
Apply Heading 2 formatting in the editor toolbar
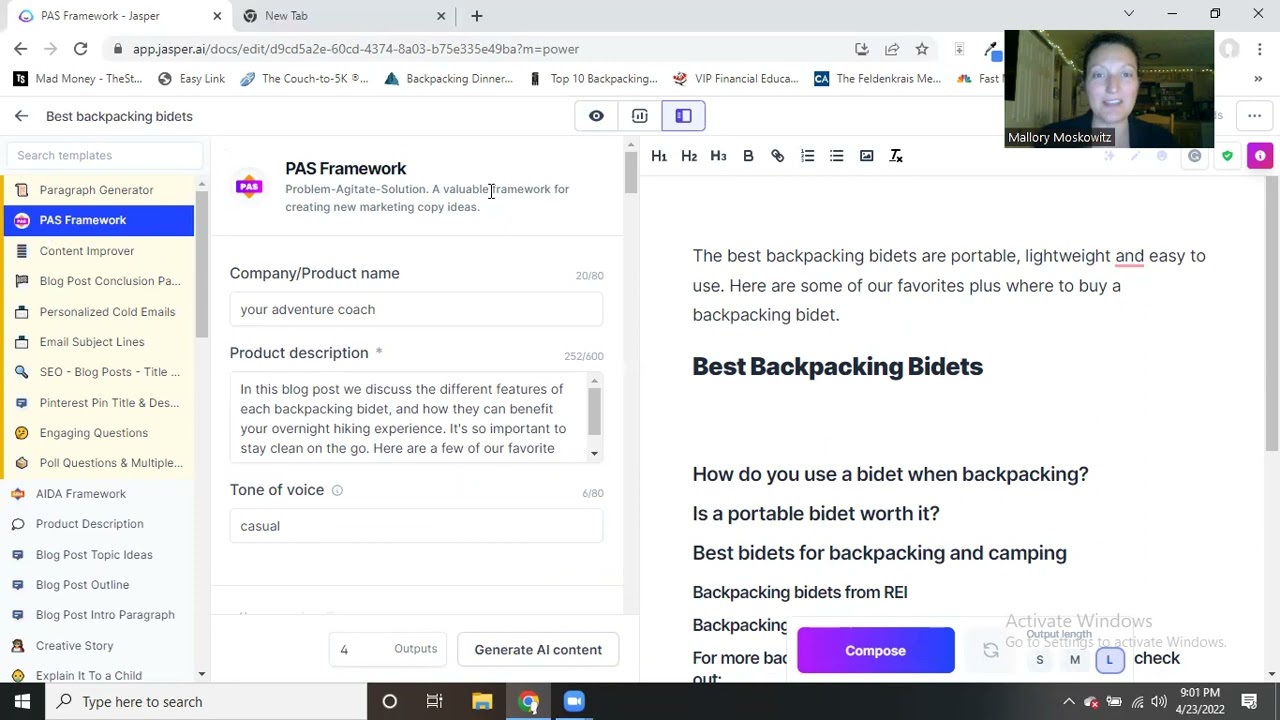tap(689, 156)
